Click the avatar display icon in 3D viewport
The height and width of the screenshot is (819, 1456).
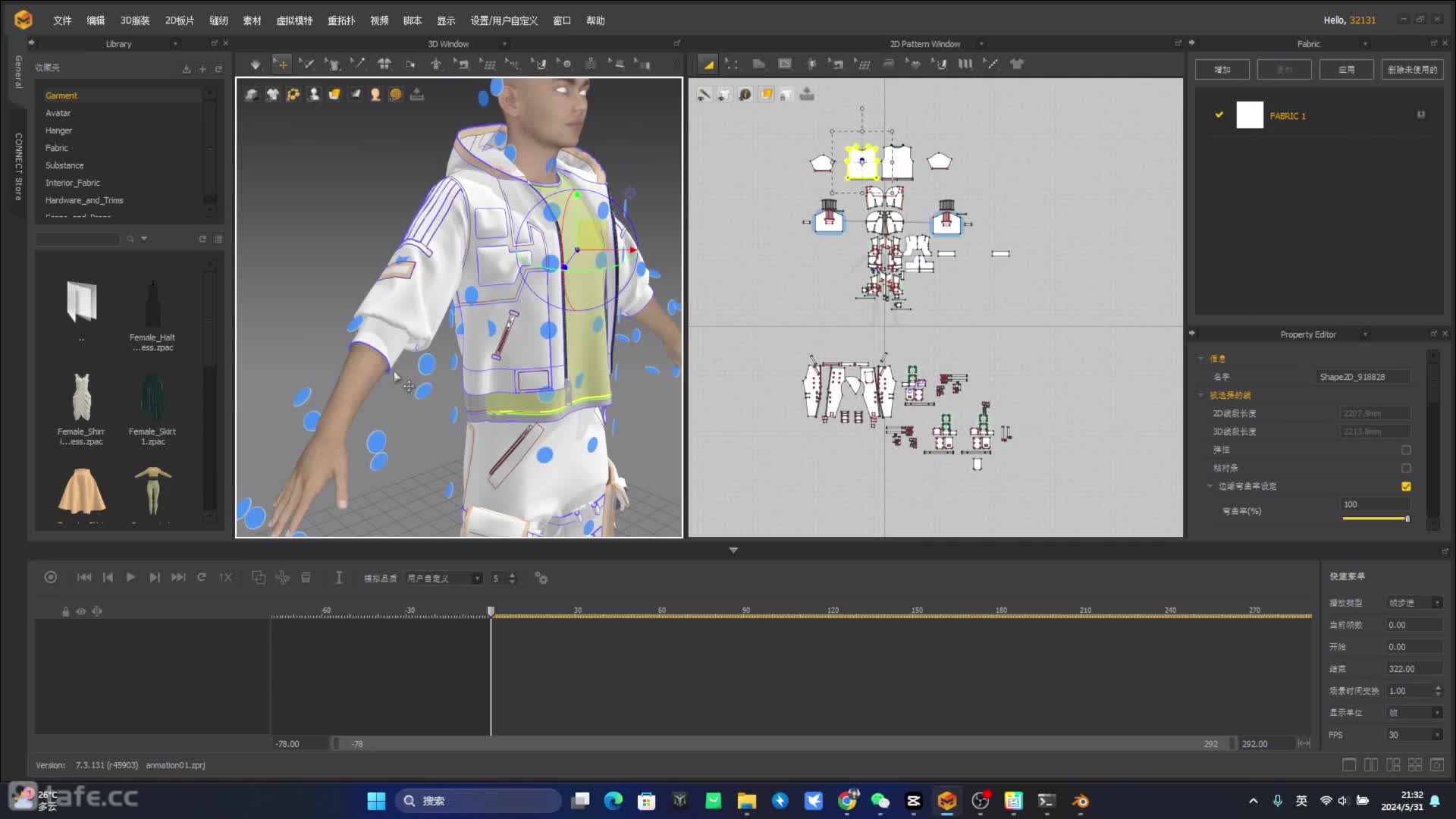313,95
